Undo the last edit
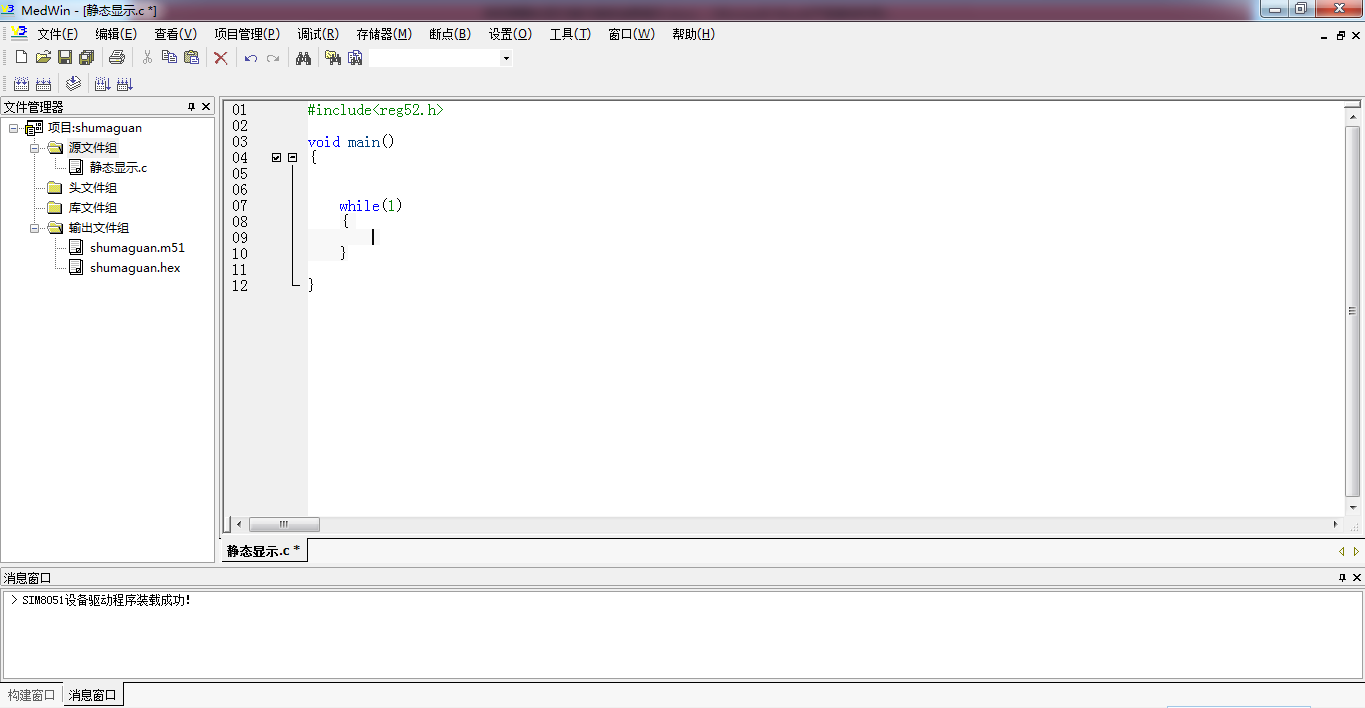This screenshot has height=708, width=1365. (x=251, y=58)
